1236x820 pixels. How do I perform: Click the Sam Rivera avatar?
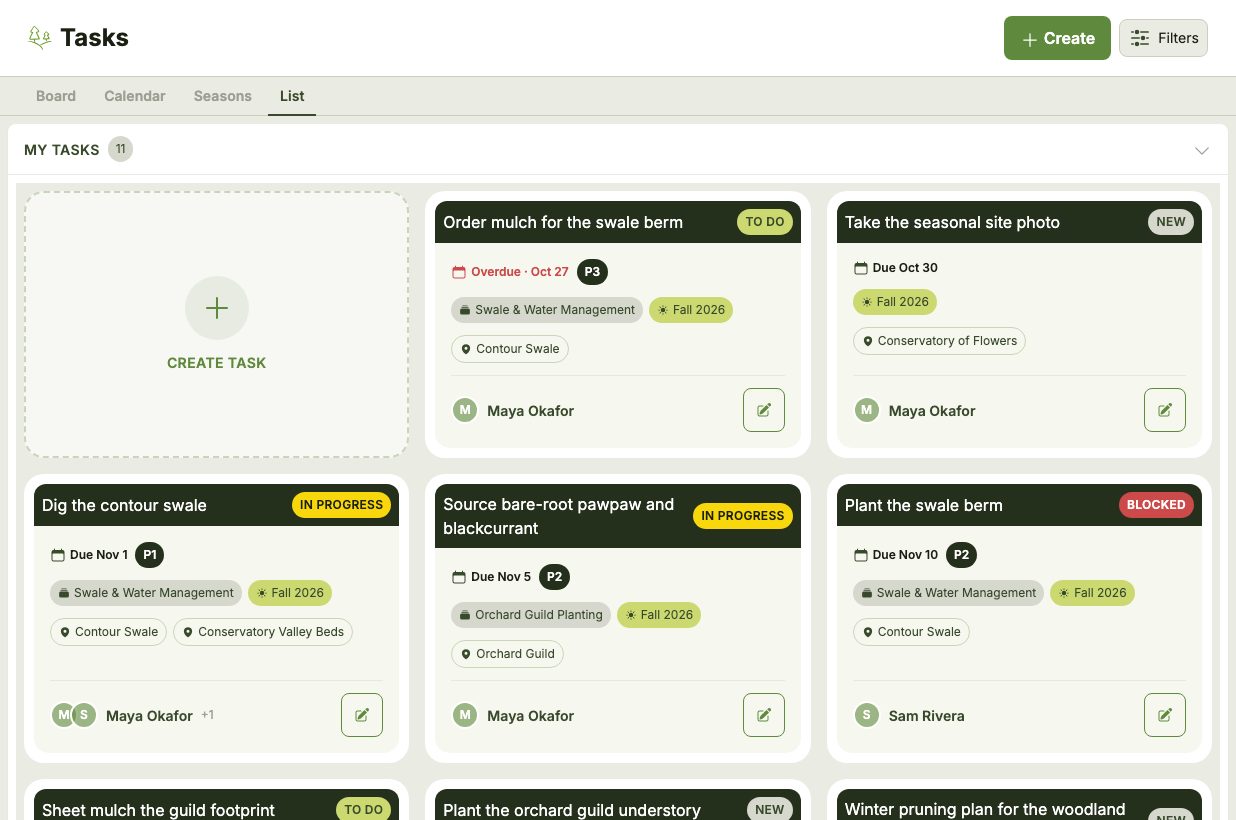click(867, 715)
